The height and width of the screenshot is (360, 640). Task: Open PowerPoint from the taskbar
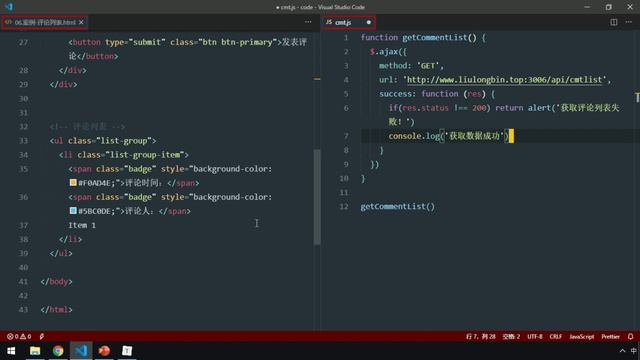(x=104, y=351)
